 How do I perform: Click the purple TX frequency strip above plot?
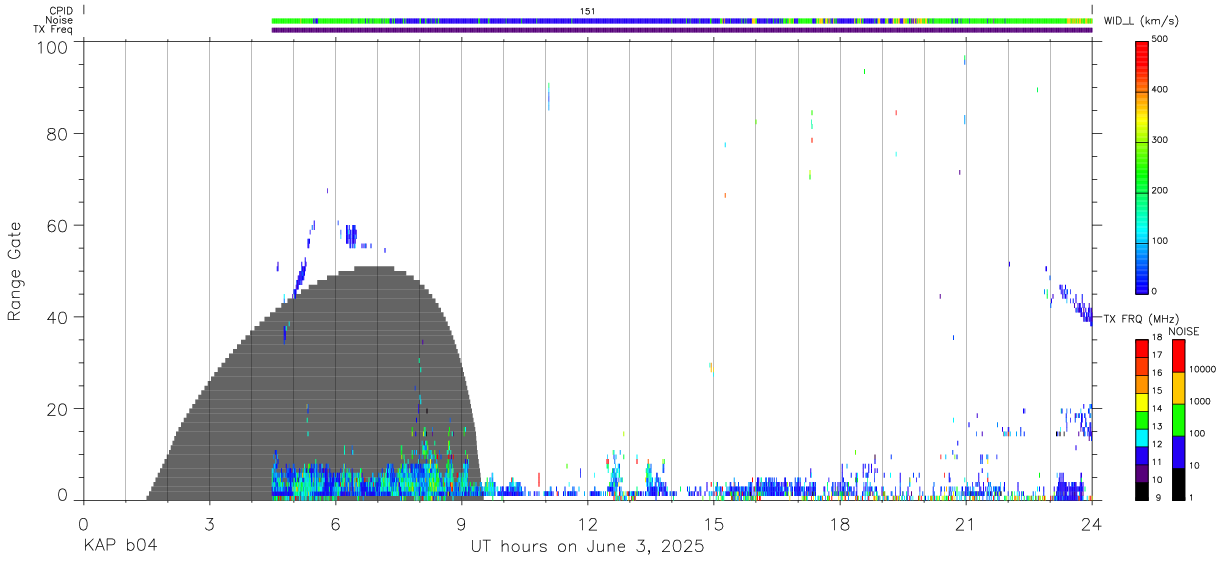(x=682, y=30)
